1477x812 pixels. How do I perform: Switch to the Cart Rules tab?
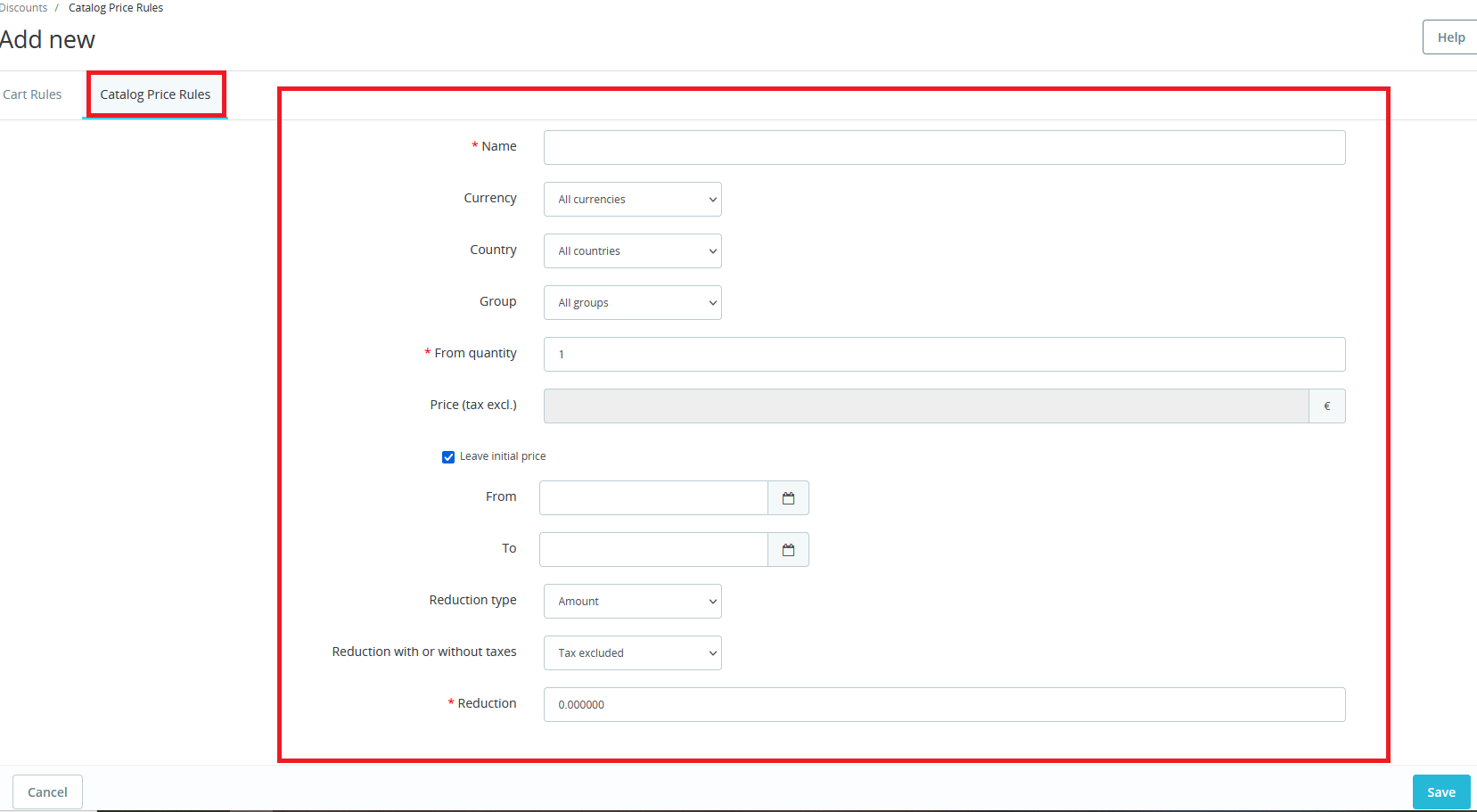pyautogui.click(x=33, y=94)
